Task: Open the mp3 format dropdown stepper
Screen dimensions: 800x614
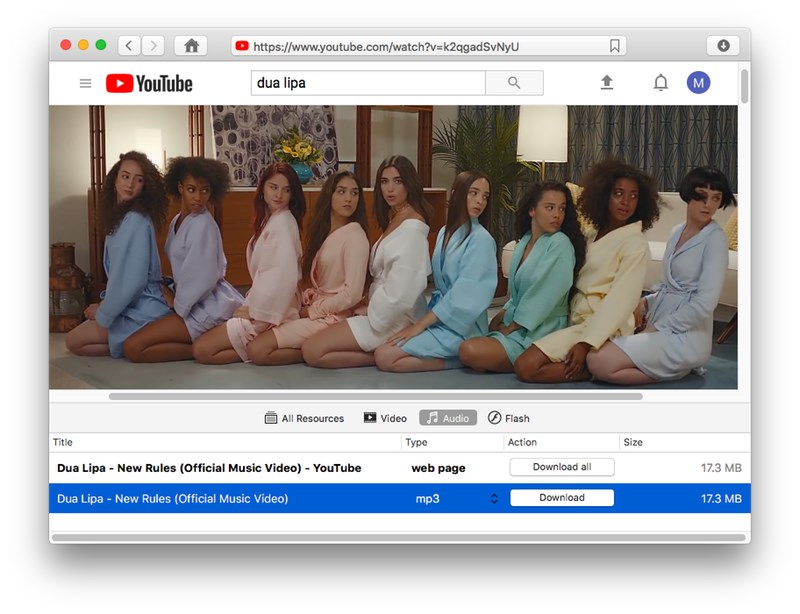Action: coord(494,498)
